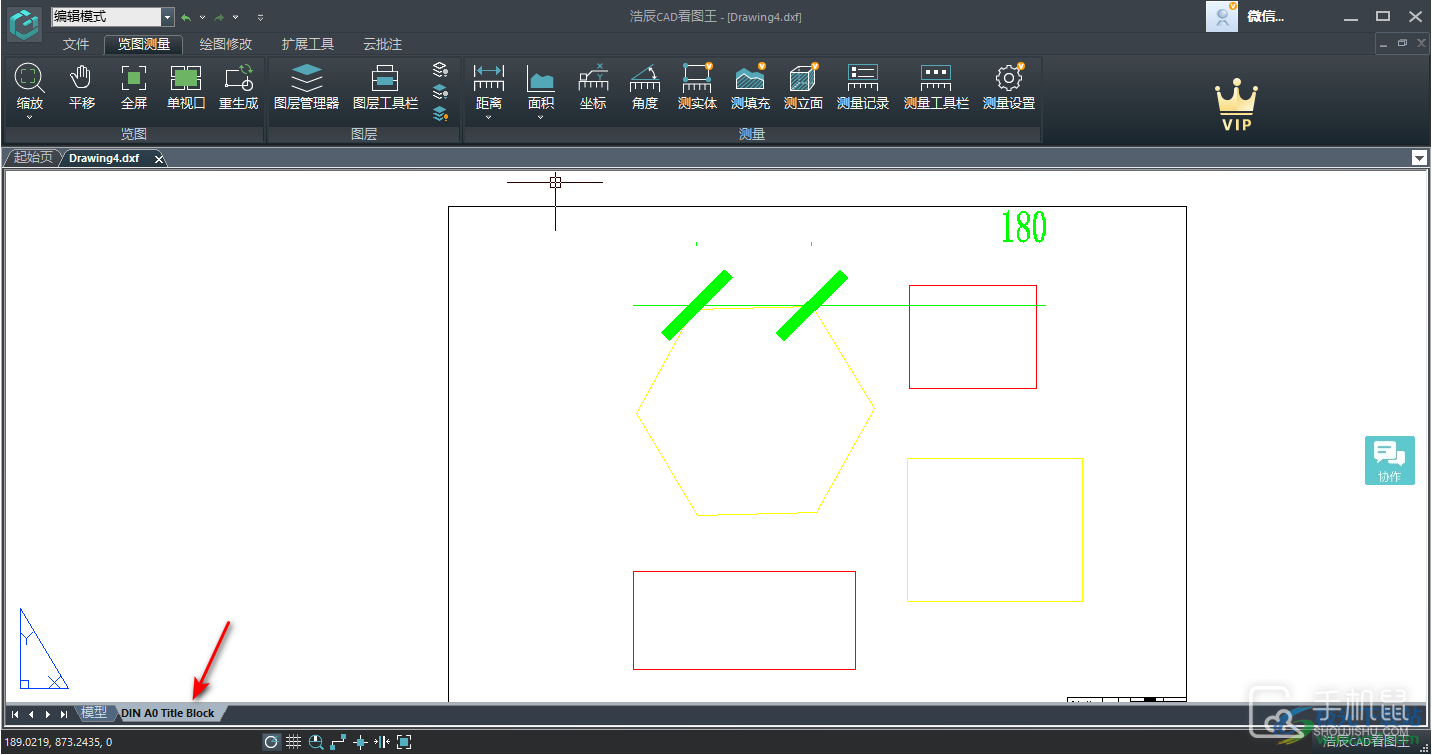Toggle grid display in status bar
1432x755 pixels.
point(294,742)
